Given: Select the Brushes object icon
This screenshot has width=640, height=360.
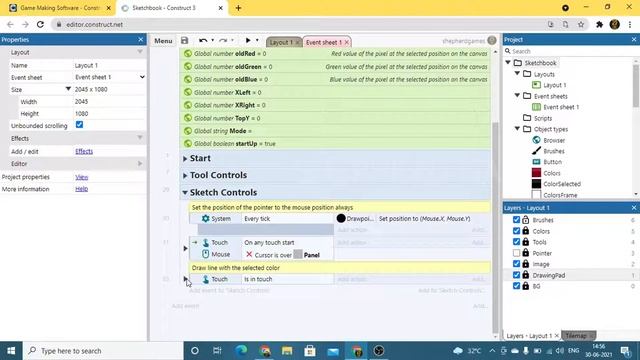Looking at the screenshot, I should coord(536,151).
